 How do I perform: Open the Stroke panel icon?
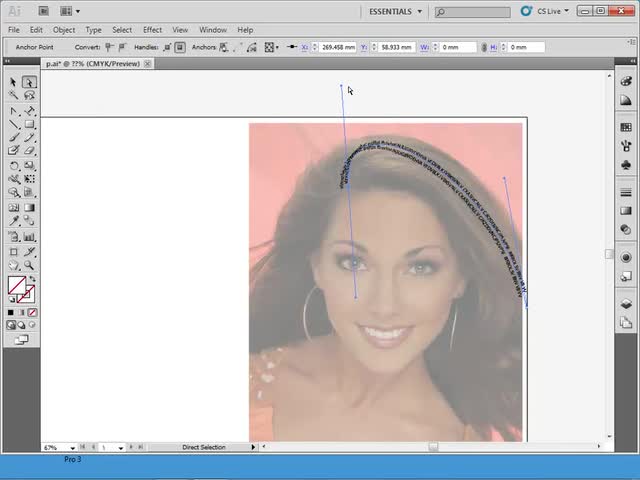tap(626, 192)
